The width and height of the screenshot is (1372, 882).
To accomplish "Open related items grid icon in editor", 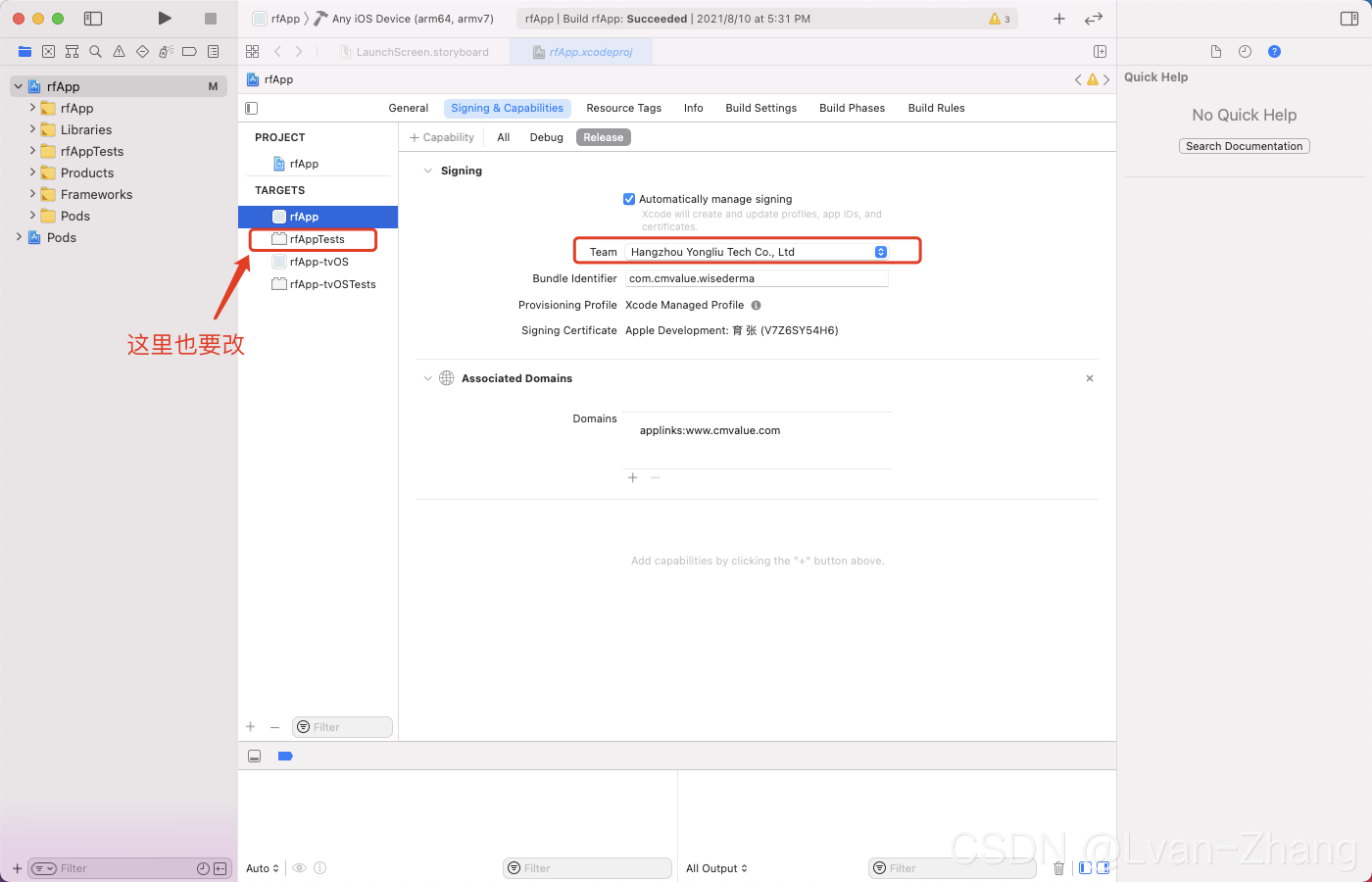I will tap(253, 51).
